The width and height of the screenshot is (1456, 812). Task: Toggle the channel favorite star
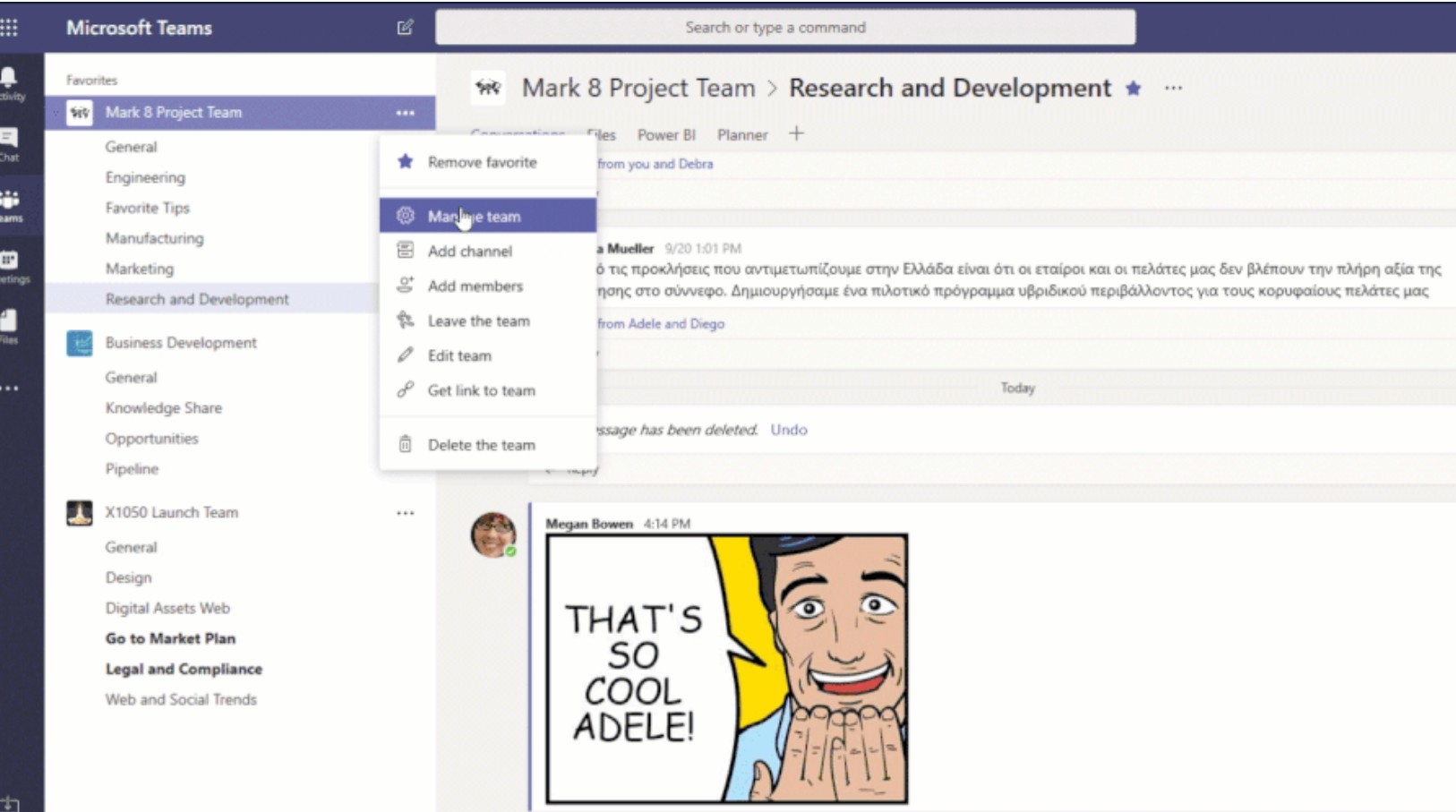pos(1134,88)
